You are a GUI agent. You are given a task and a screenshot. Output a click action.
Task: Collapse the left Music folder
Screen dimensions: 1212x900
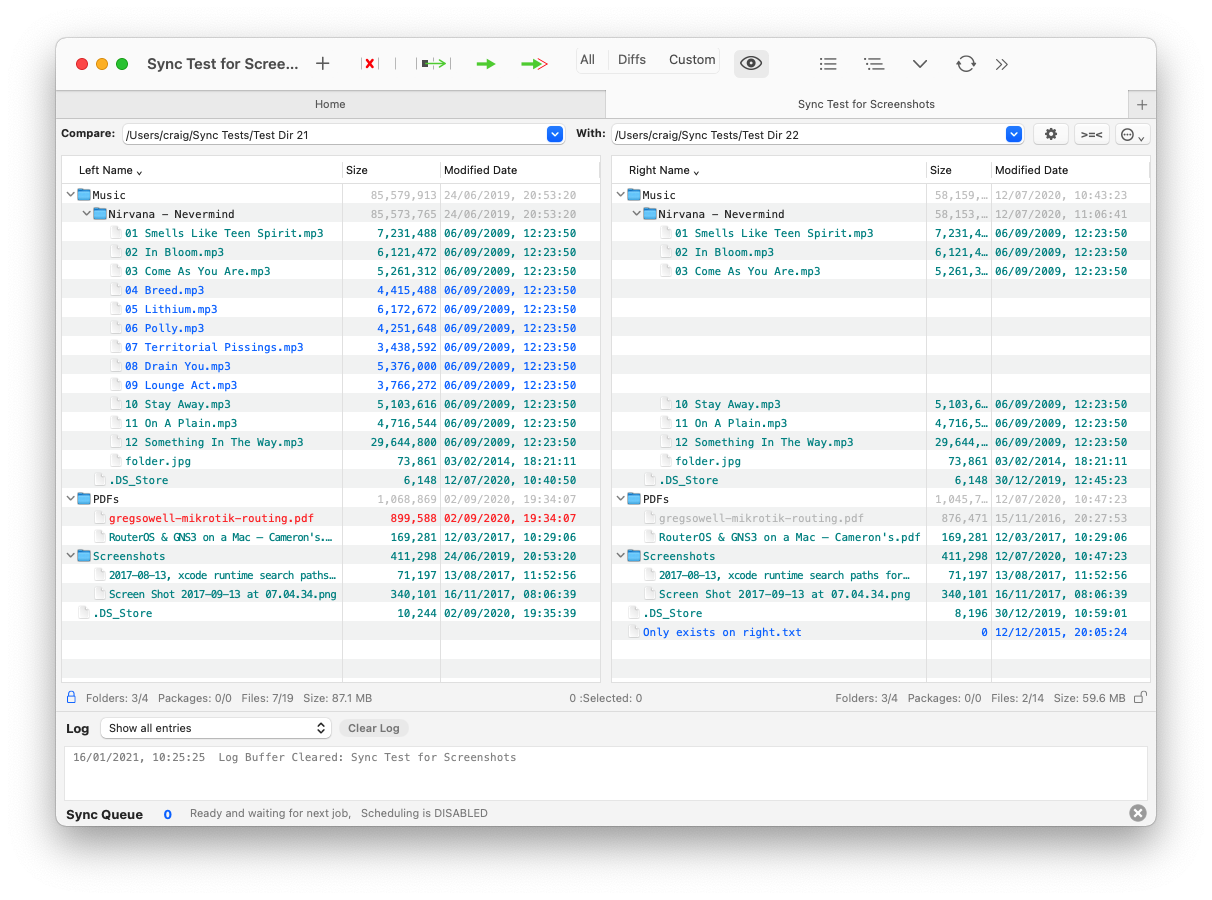(x=70, y=195)
